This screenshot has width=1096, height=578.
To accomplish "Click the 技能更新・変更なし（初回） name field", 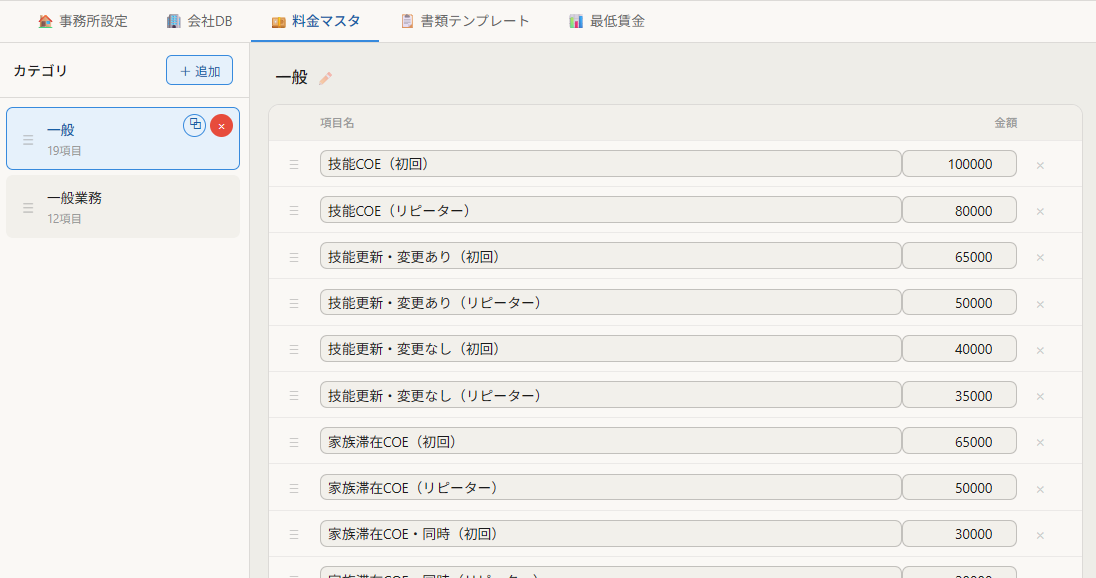I will point(611,348).
